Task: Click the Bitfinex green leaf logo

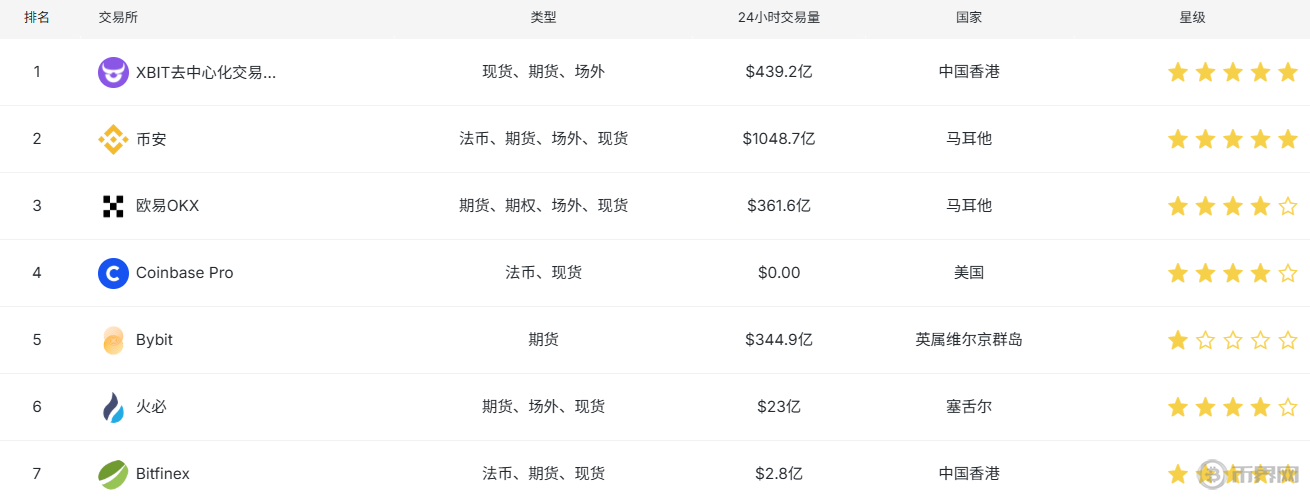Action: 113,474
